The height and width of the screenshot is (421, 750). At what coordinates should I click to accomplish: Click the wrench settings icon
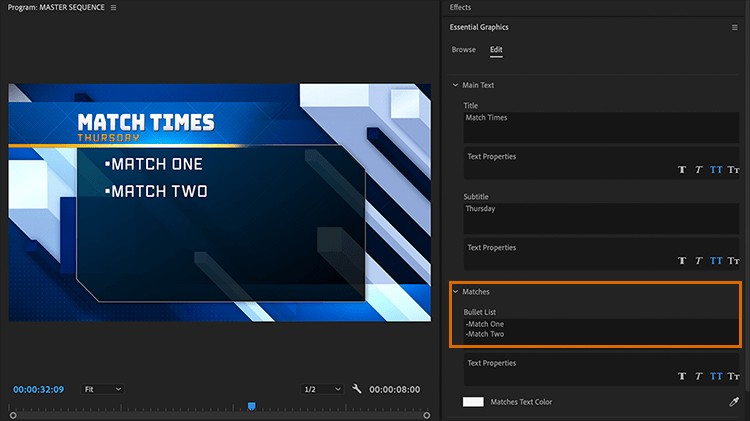tap(357, 389)
